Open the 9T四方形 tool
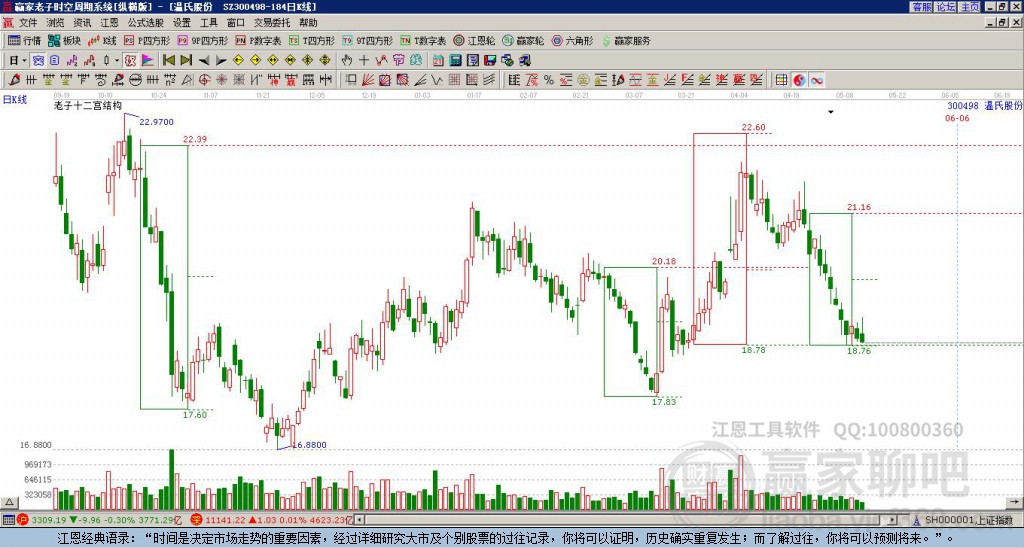The image size is (1024, 548). coord(367,40)
